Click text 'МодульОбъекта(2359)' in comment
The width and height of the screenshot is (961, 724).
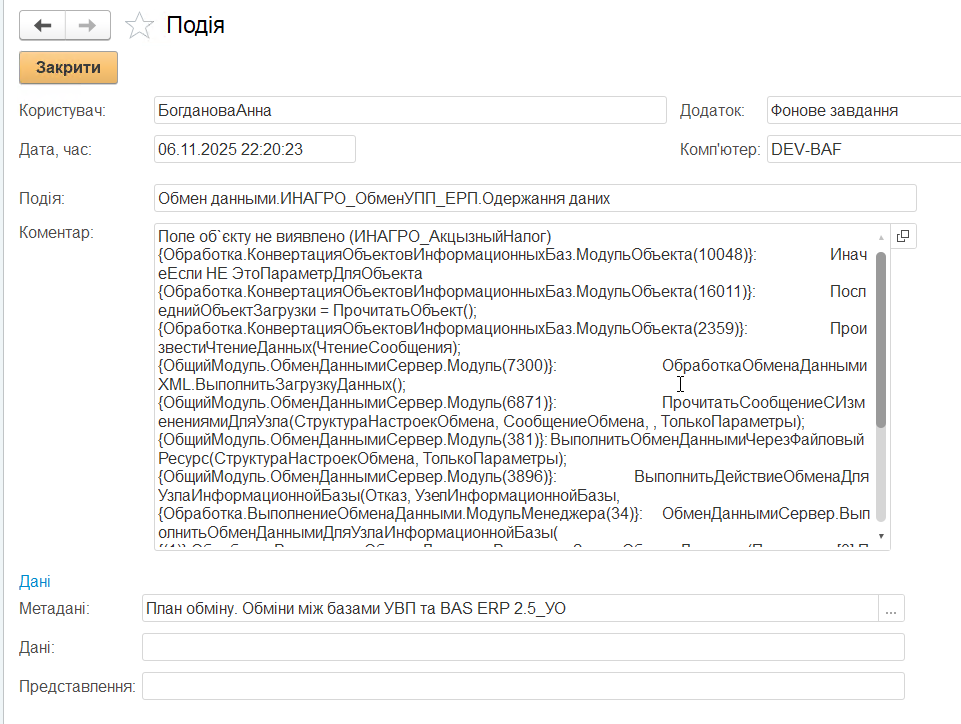pos(659,329)
